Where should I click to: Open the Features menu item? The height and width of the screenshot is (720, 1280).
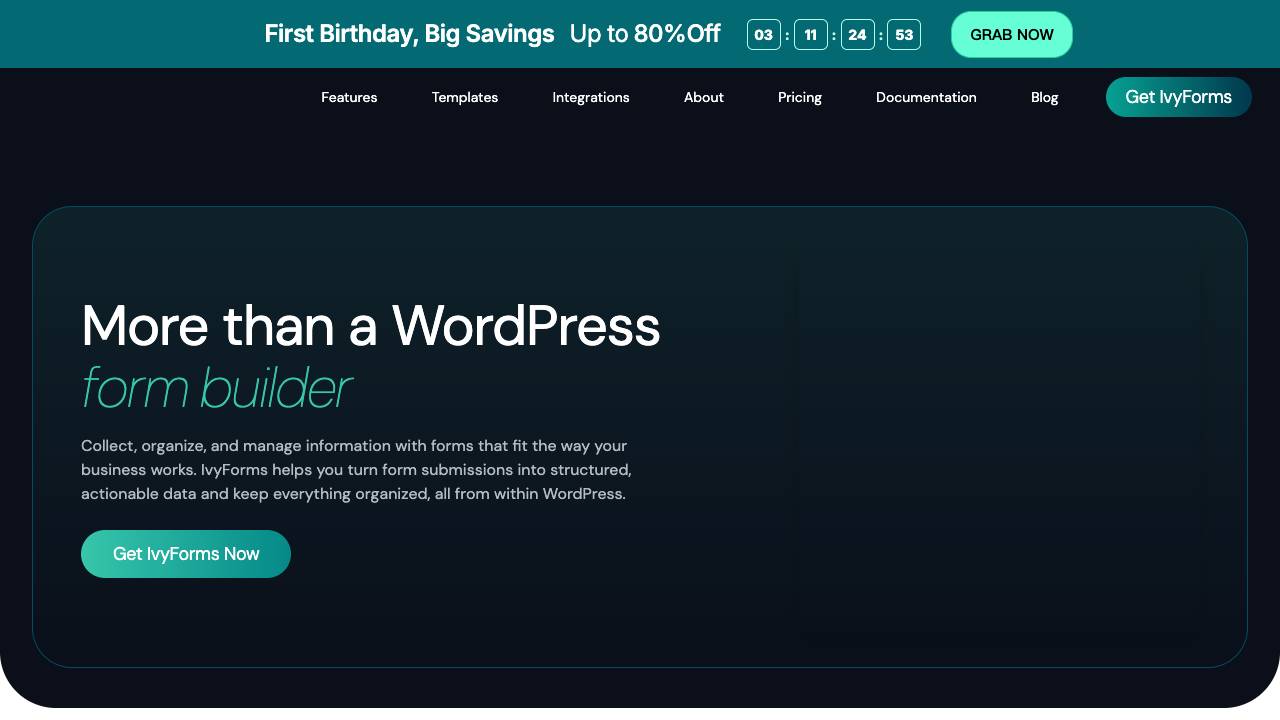(349, 97)
